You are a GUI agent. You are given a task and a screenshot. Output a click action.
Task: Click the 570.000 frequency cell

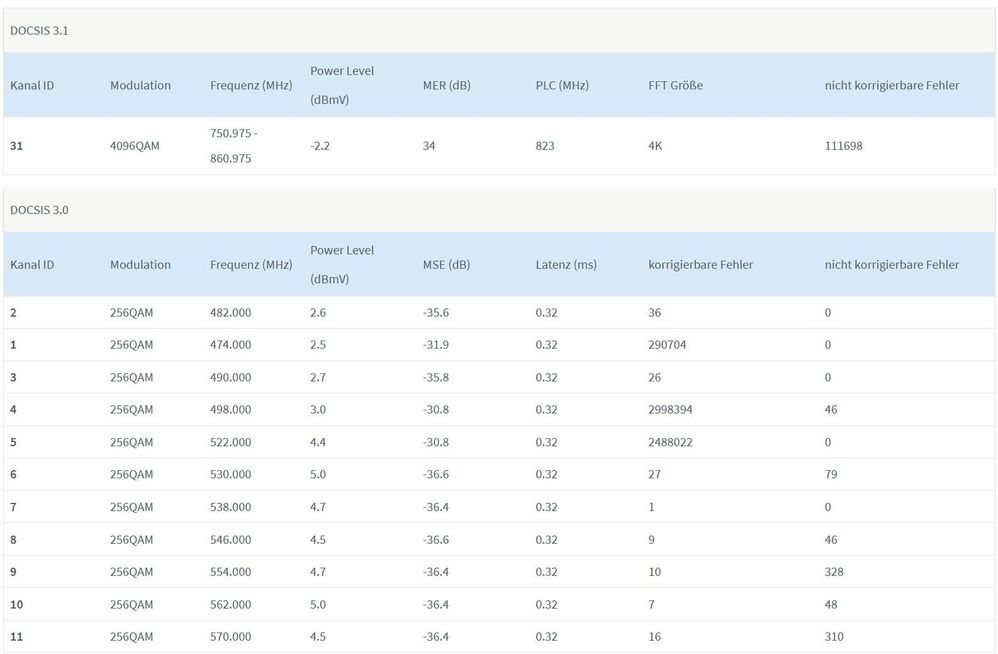[230, 637]
